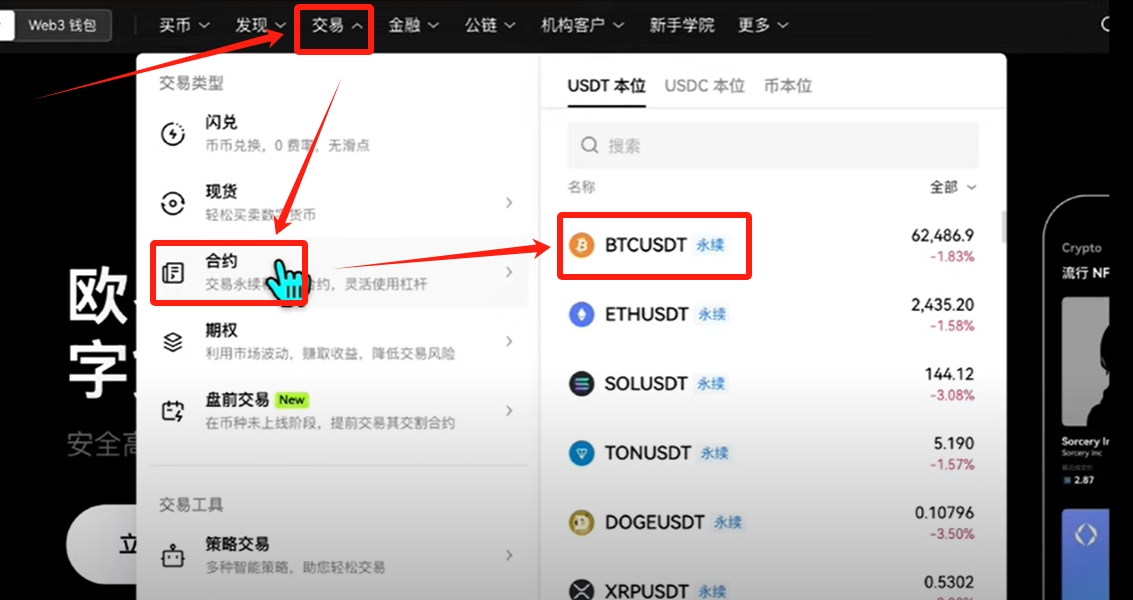Switch to the USDC 本位 tab
The image size is (1133, 600).
point(705,86)
